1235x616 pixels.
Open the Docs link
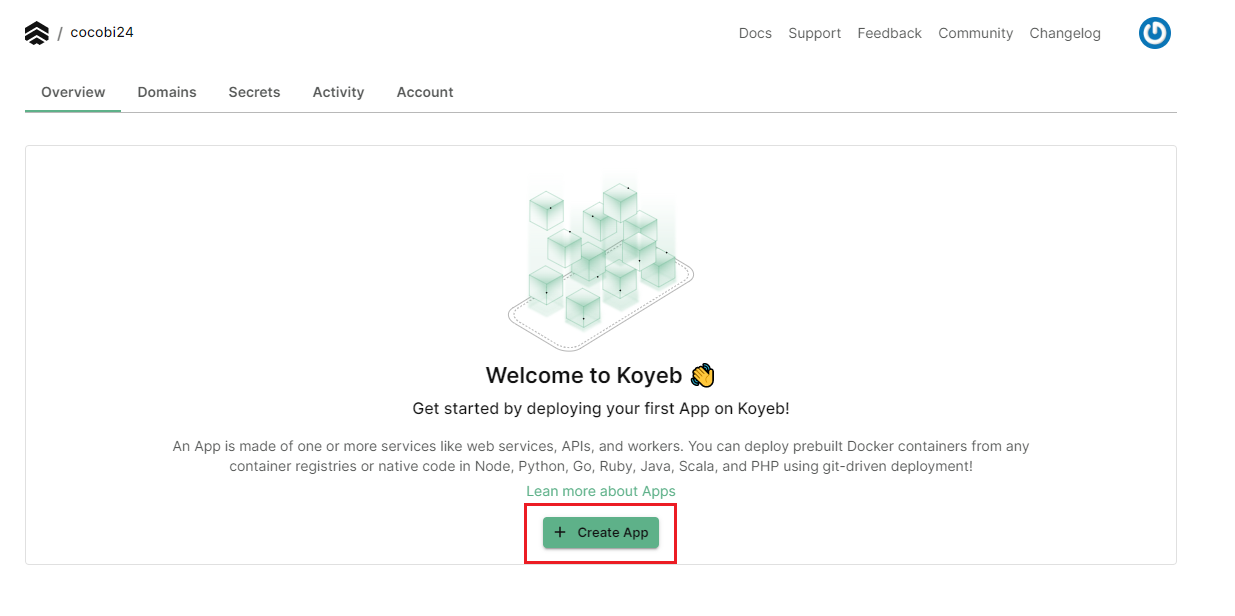coord(755,33)
